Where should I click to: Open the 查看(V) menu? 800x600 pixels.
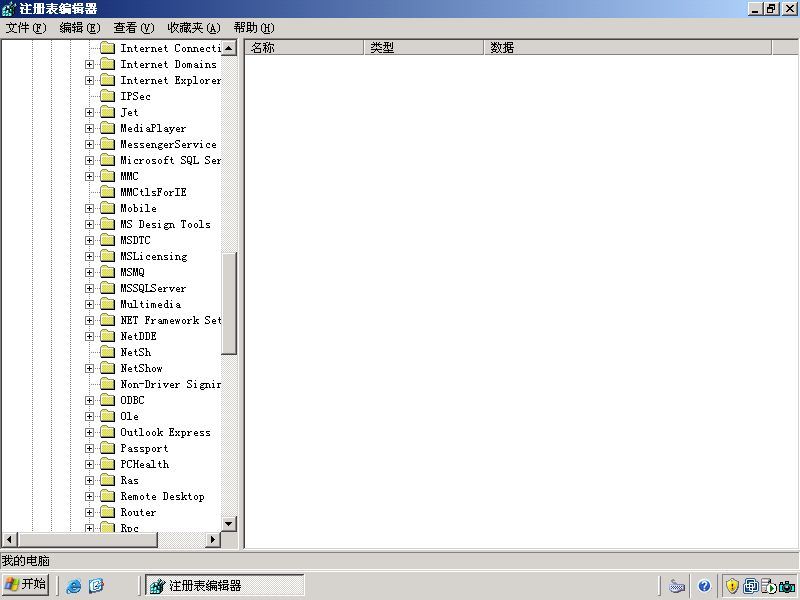pos(134,28)
